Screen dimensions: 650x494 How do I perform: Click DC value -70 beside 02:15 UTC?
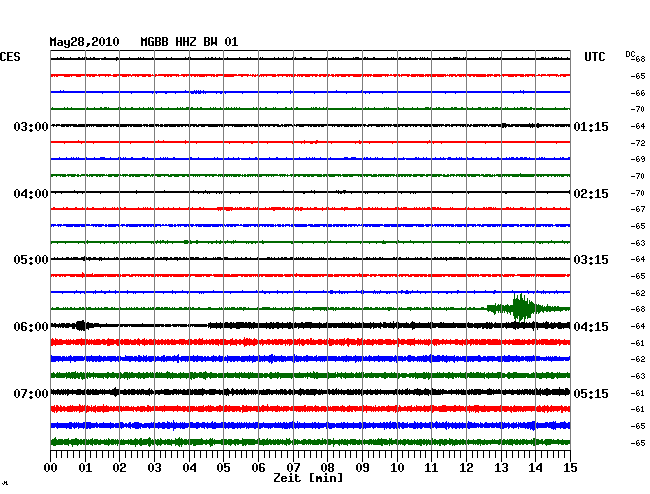638,193
